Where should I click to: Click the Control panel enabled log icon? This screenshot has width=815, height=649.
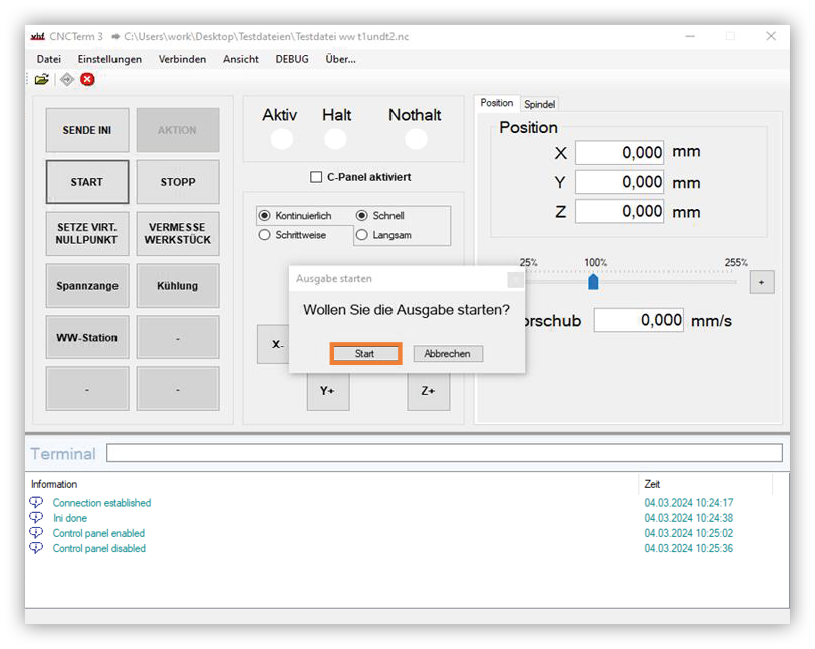point(36,533)
